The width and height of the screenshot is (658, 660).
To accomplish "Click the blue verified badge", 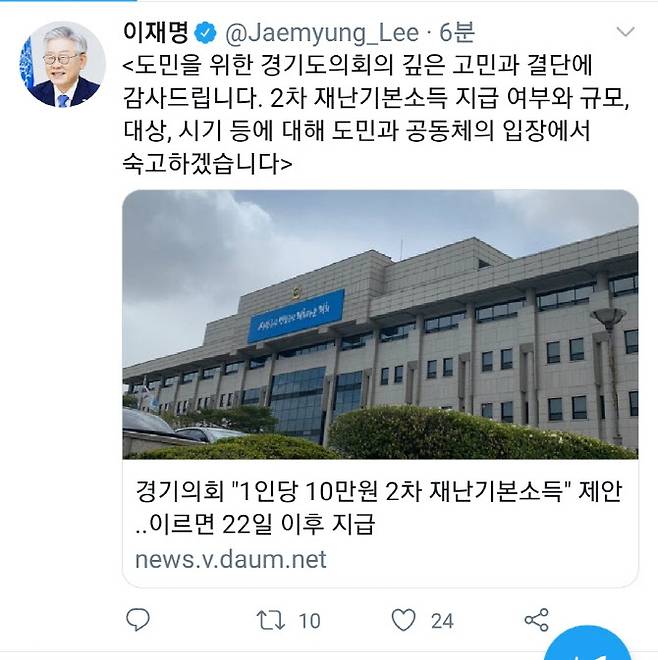I will (205, 33).
